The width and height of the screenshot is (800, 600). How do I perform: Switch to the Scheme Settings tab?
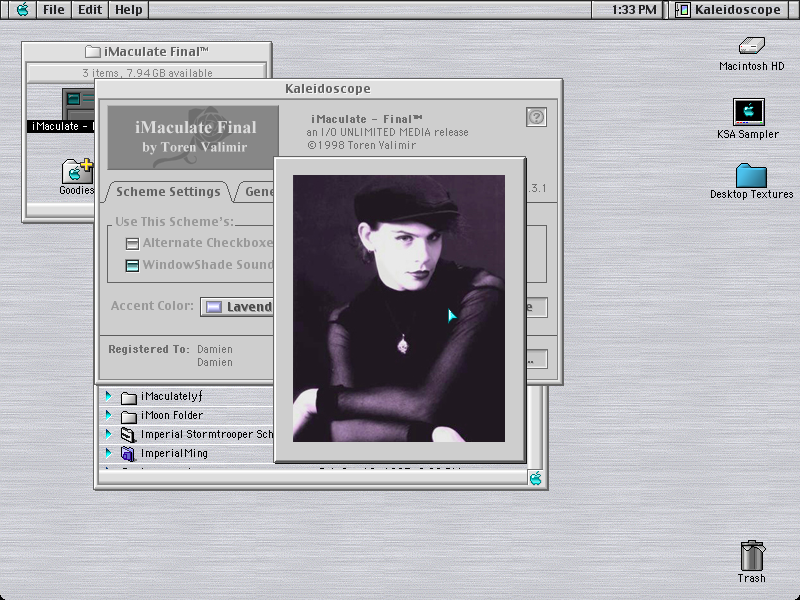(168, 192)
